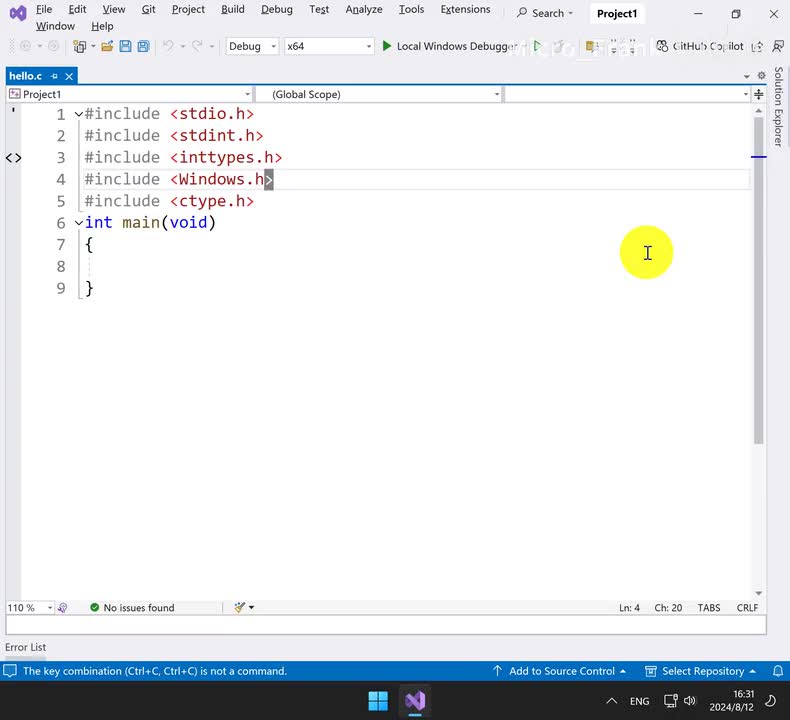The image size is (790, 720).
Task: Click the Navigate Backward icon
Action: tap(25, 46)
